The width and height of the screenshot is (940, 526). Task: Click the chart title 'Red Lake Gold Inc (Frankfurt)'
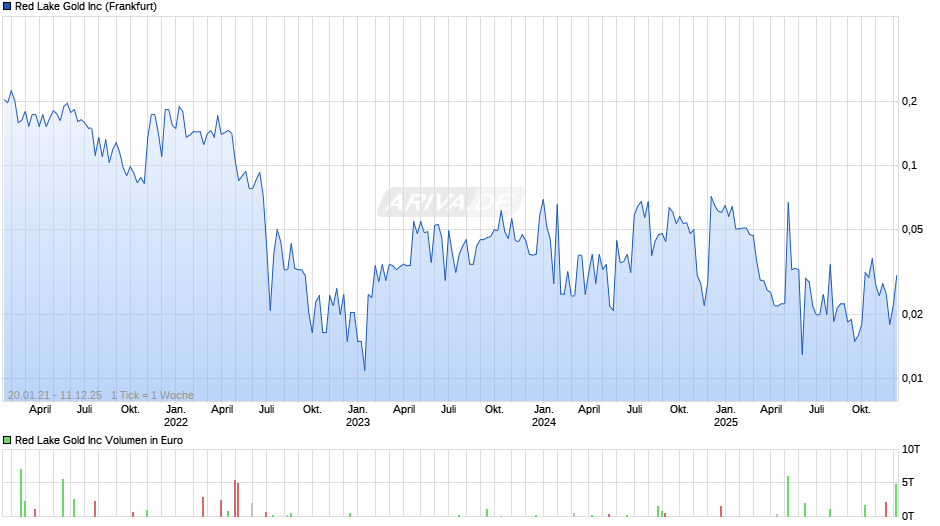click(86, 7)
